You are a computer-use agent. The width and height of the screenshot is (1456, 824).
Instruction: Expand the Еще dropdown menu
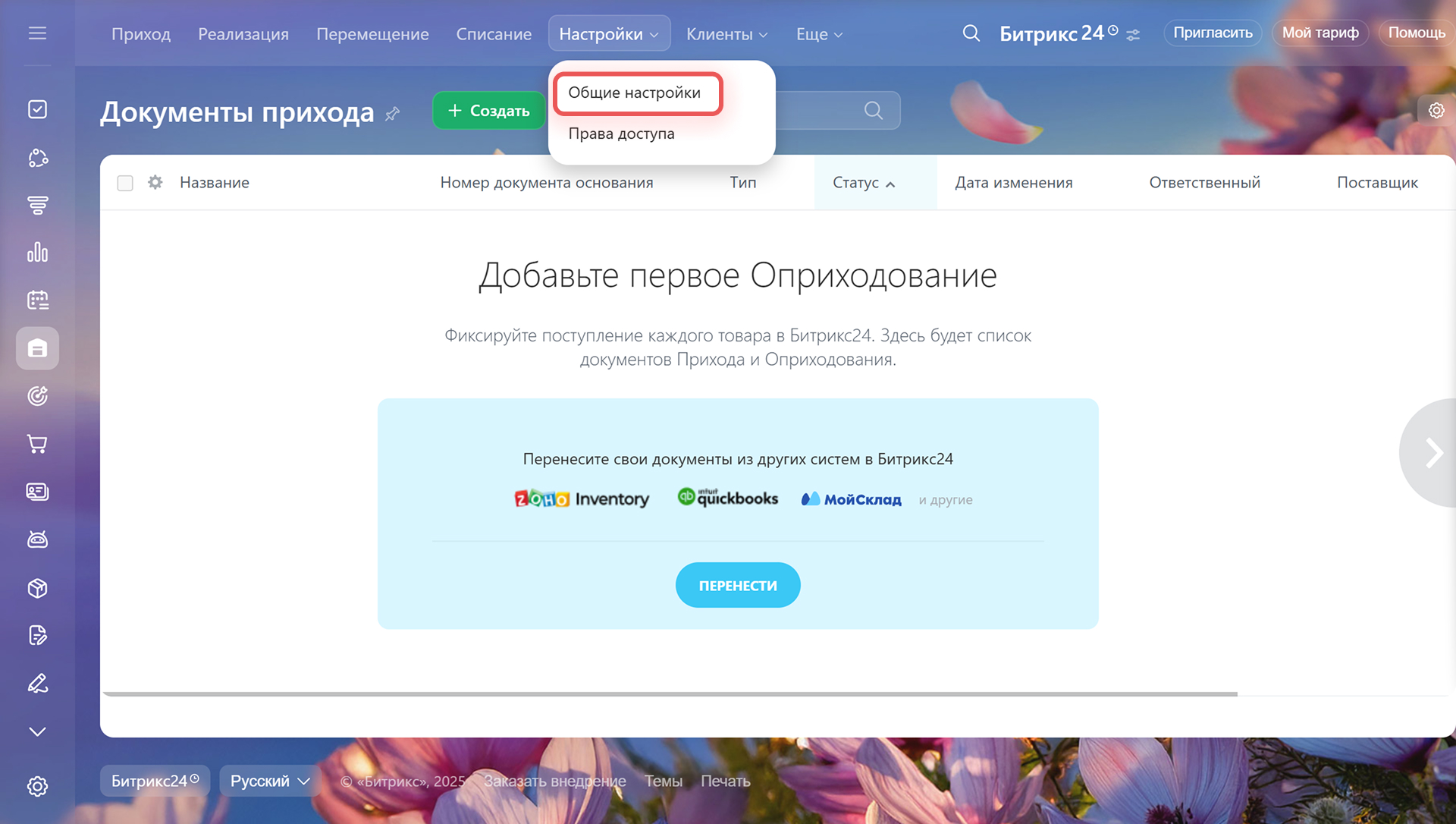[819, 34]
